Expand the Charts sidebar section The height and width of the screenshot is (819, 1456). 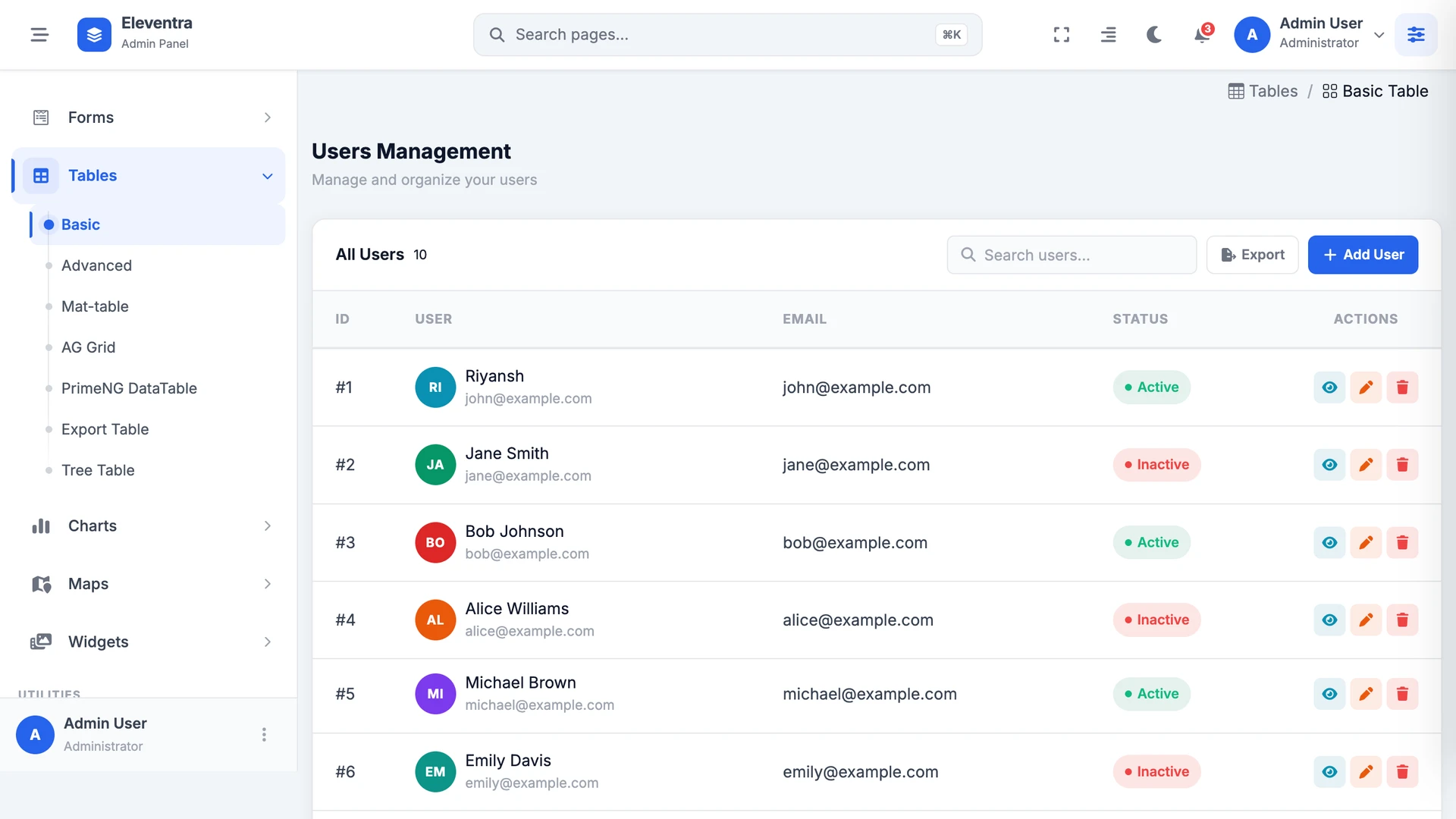tap(149, 526)
